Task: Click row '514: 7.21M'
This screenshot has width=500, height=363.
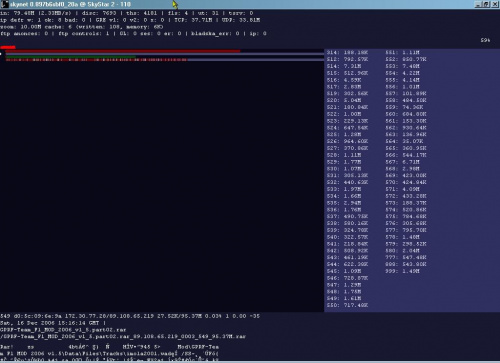Action: 344,66
